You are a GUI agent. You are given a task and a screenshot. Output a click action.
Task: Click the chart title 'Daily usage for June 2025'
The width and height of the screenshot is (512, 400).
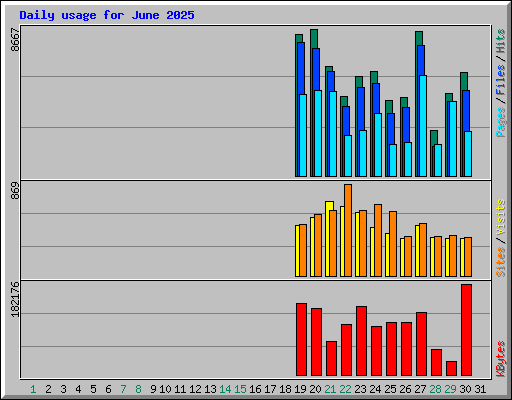[x=107, y=15]
